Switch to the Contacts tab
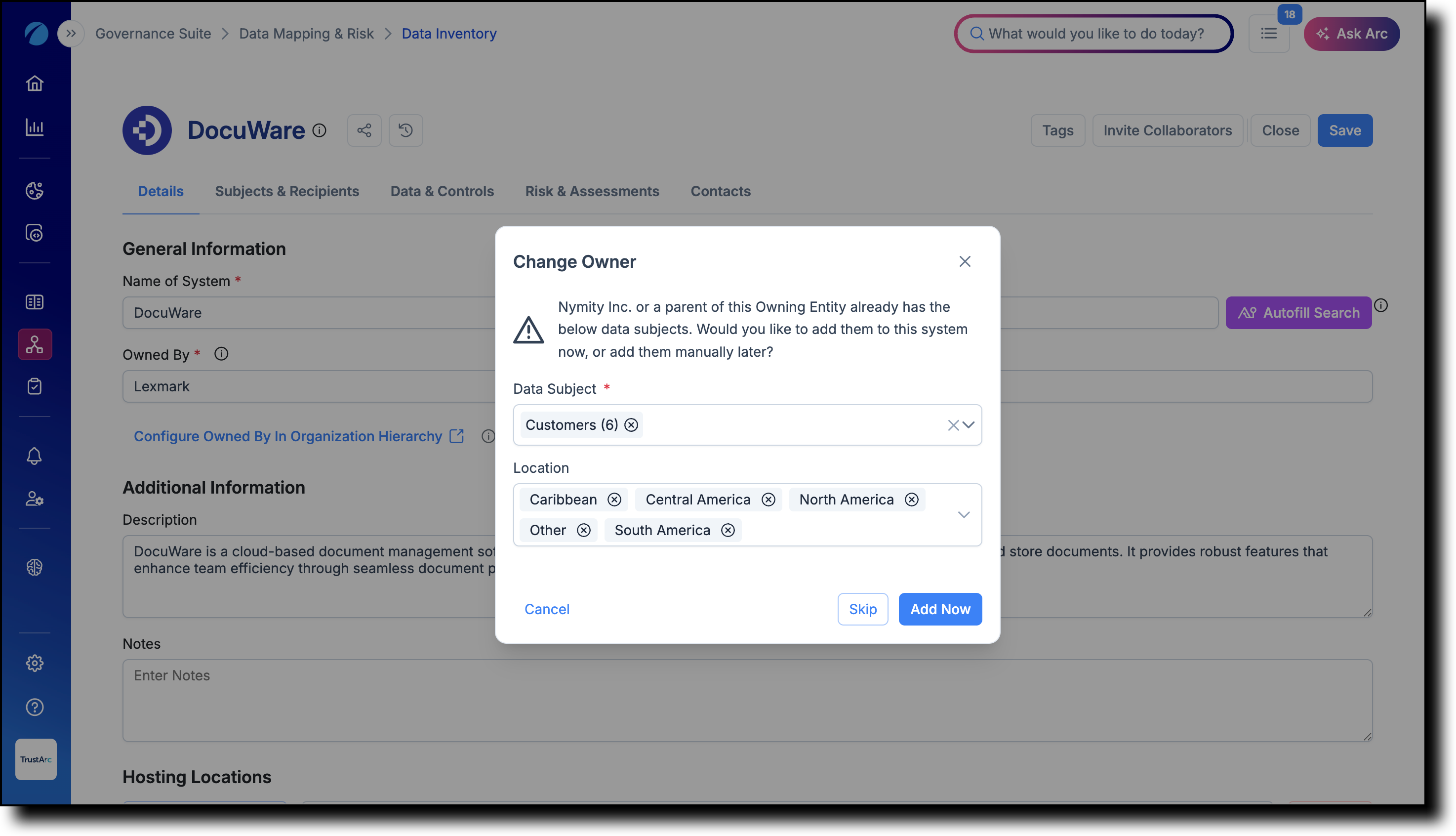 tap(720, 191)
